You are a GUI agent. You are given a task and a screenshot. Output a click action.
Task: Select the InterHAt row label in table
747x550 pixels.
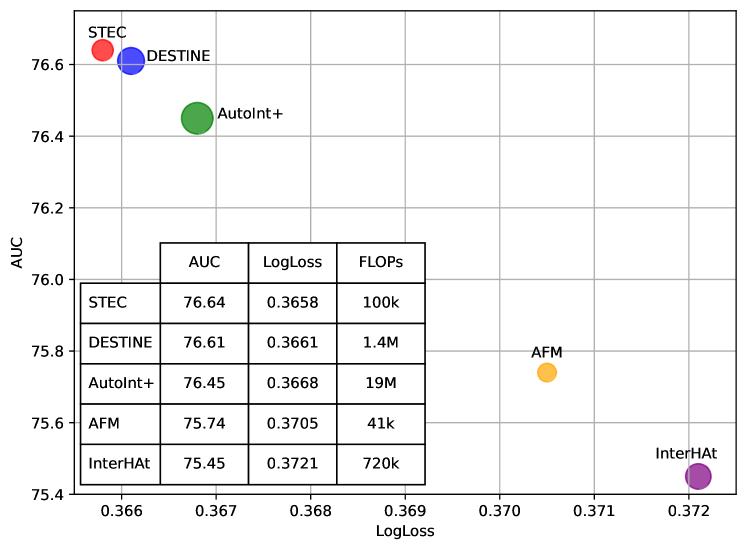coord(120,464)
